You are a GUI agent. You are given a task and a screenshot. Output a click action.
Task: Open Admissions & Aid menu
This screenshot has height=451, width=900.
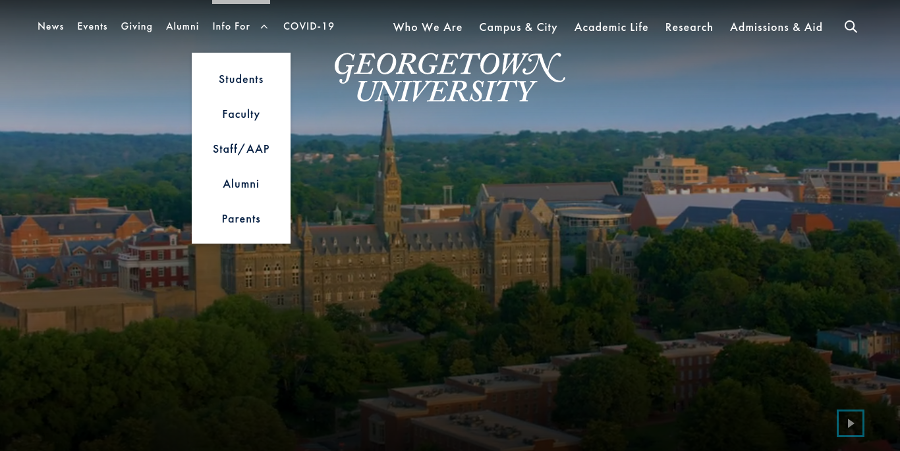click(x=776, y=27)
